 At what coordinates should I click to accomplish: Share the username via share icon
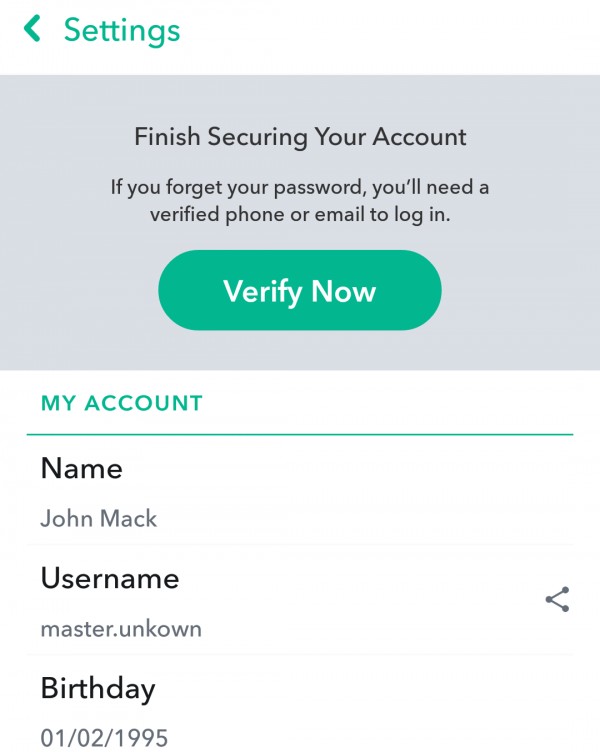click(557, 599)
